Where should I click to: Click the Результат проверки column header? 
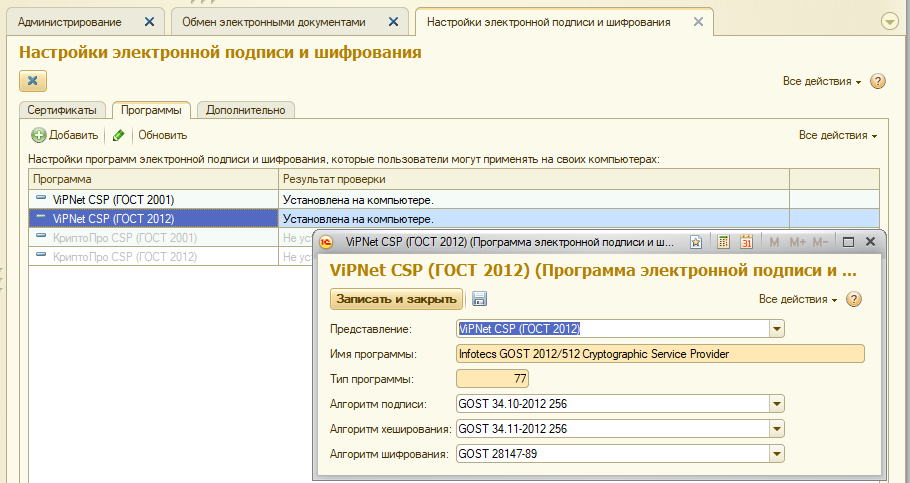(x=534, y=179)
